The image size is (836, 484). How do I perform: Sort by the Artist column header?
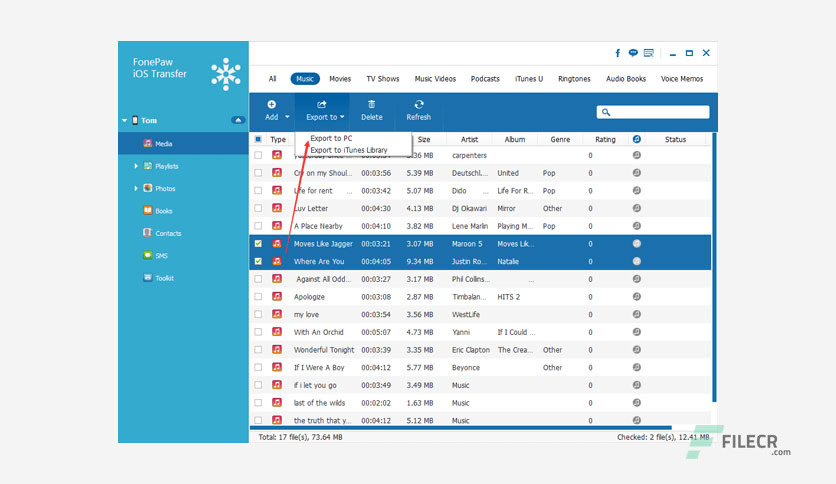(x=469, y=139)
